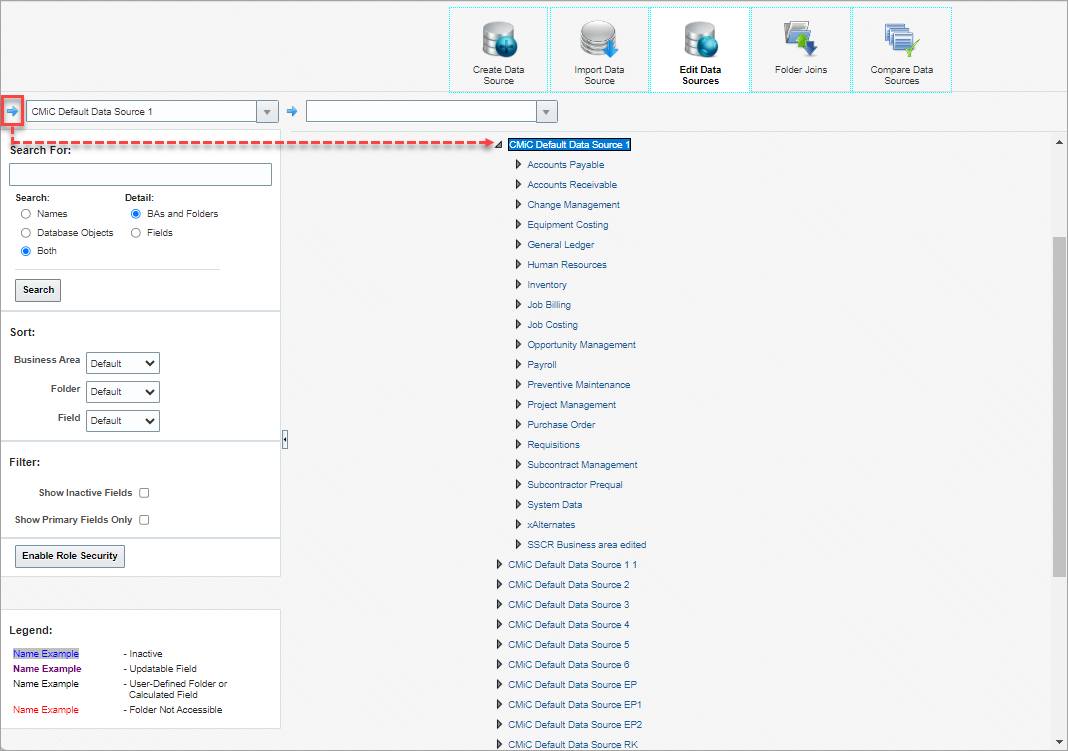
Task: Open the Business Area sort dropdown
Action: click(123, 363)
